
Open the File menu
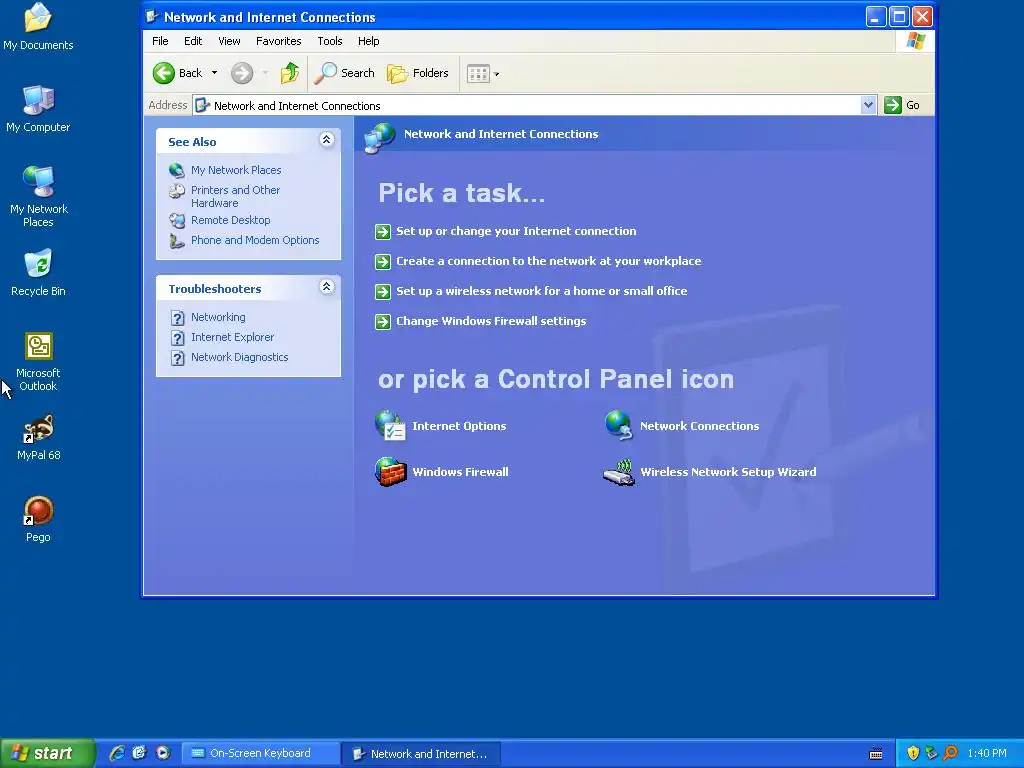[x=160, y=41]
